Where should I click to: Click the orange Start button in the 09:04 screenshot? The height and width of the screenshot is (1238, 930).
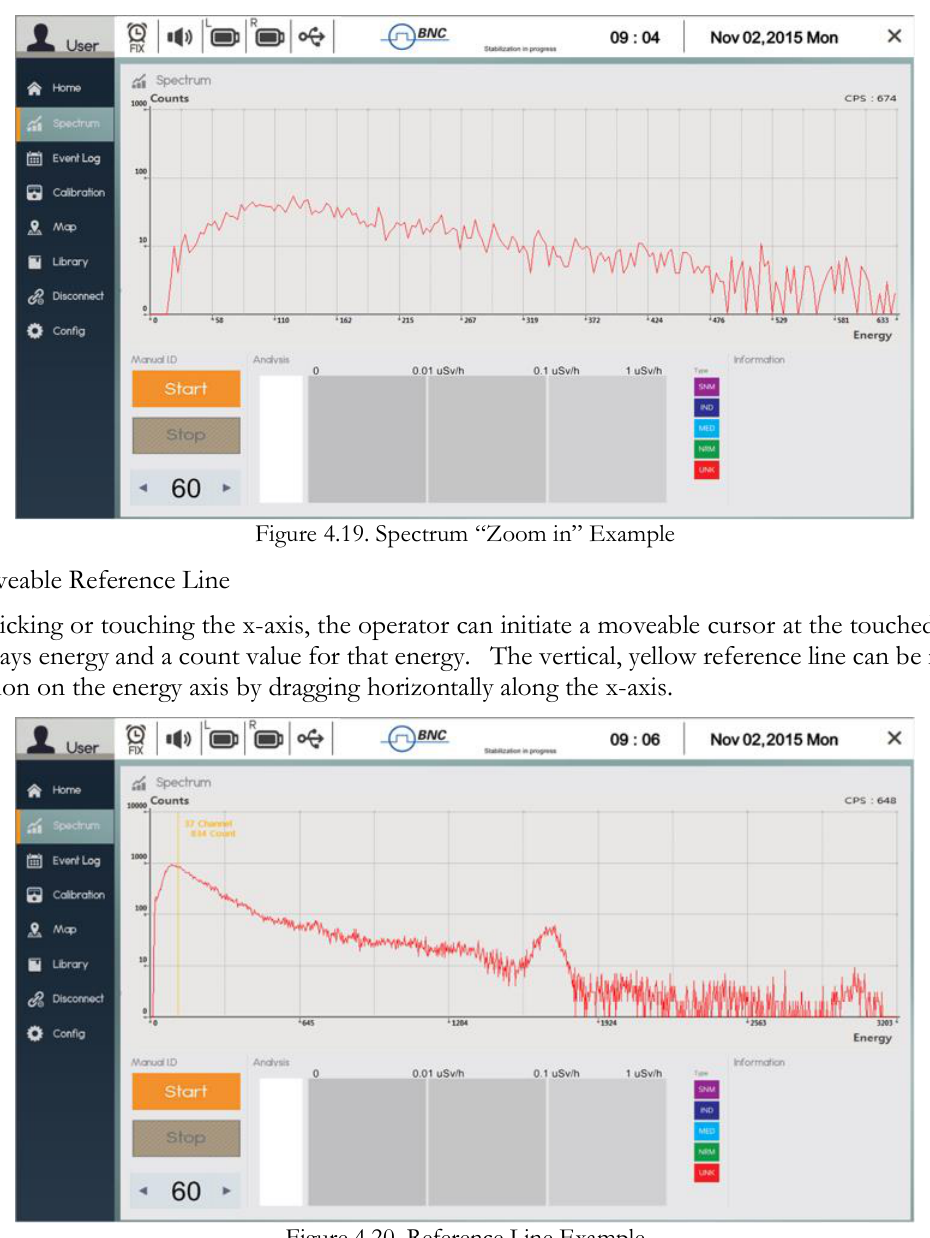pos(186,389)
